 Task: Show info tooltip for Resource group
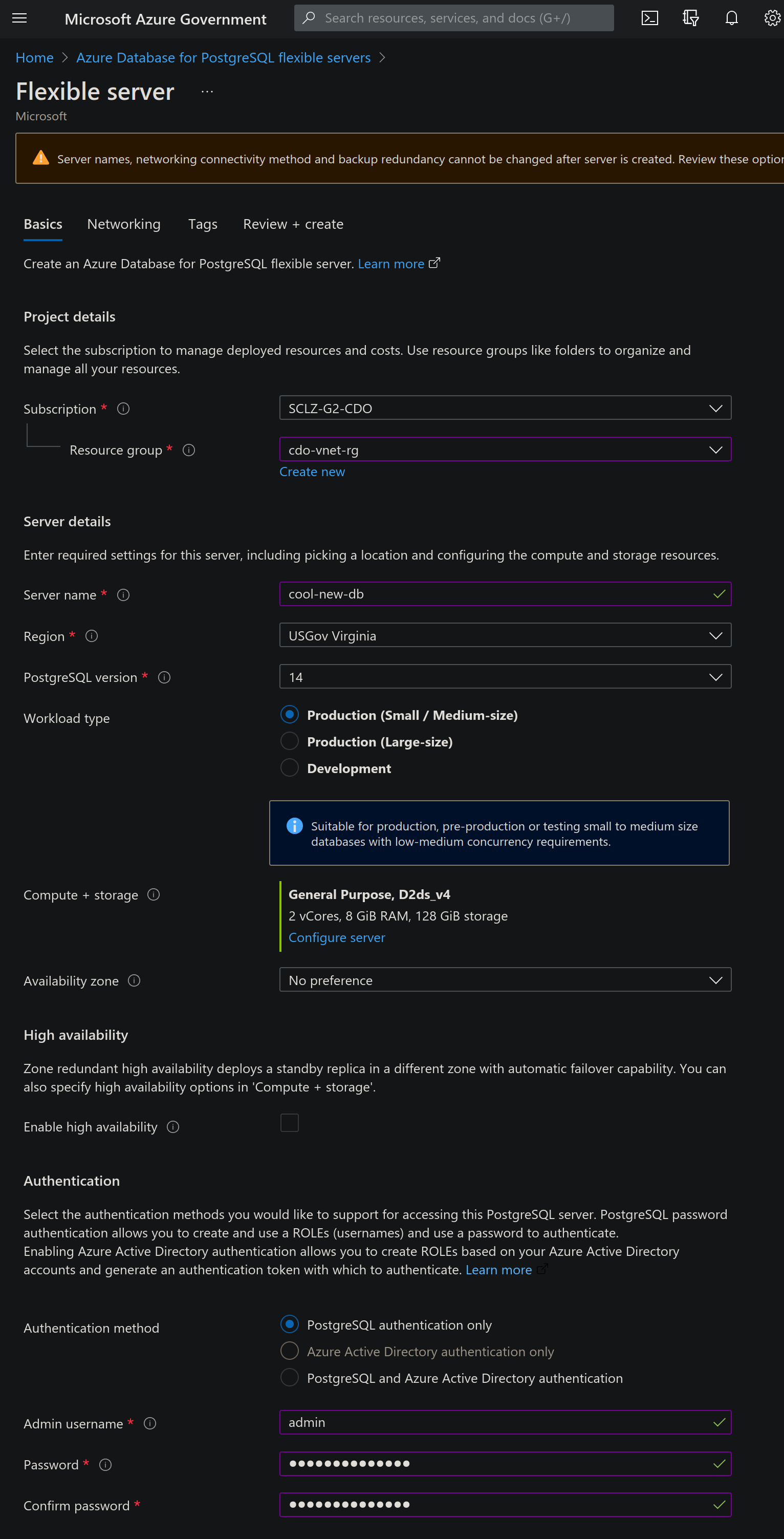[189, 450]
